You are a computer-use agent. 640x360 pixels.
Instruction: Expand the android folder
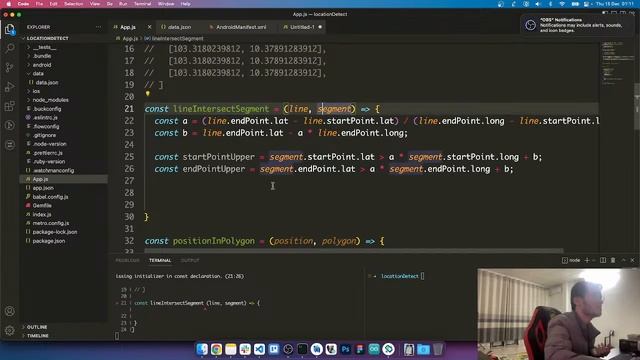pos(42,65)
